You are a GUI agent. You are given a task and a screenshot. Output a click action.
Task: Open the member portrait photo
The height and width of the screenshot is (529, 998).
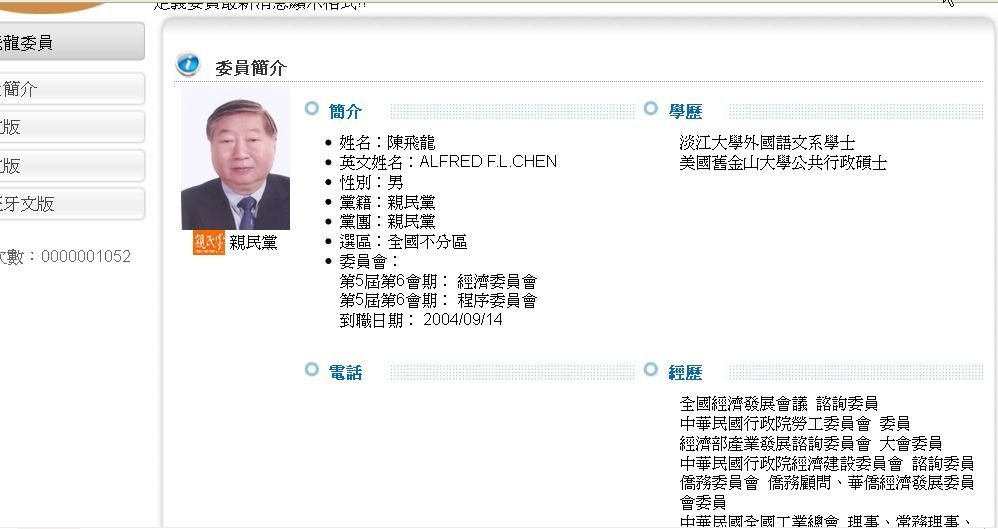tap(236, 163)
